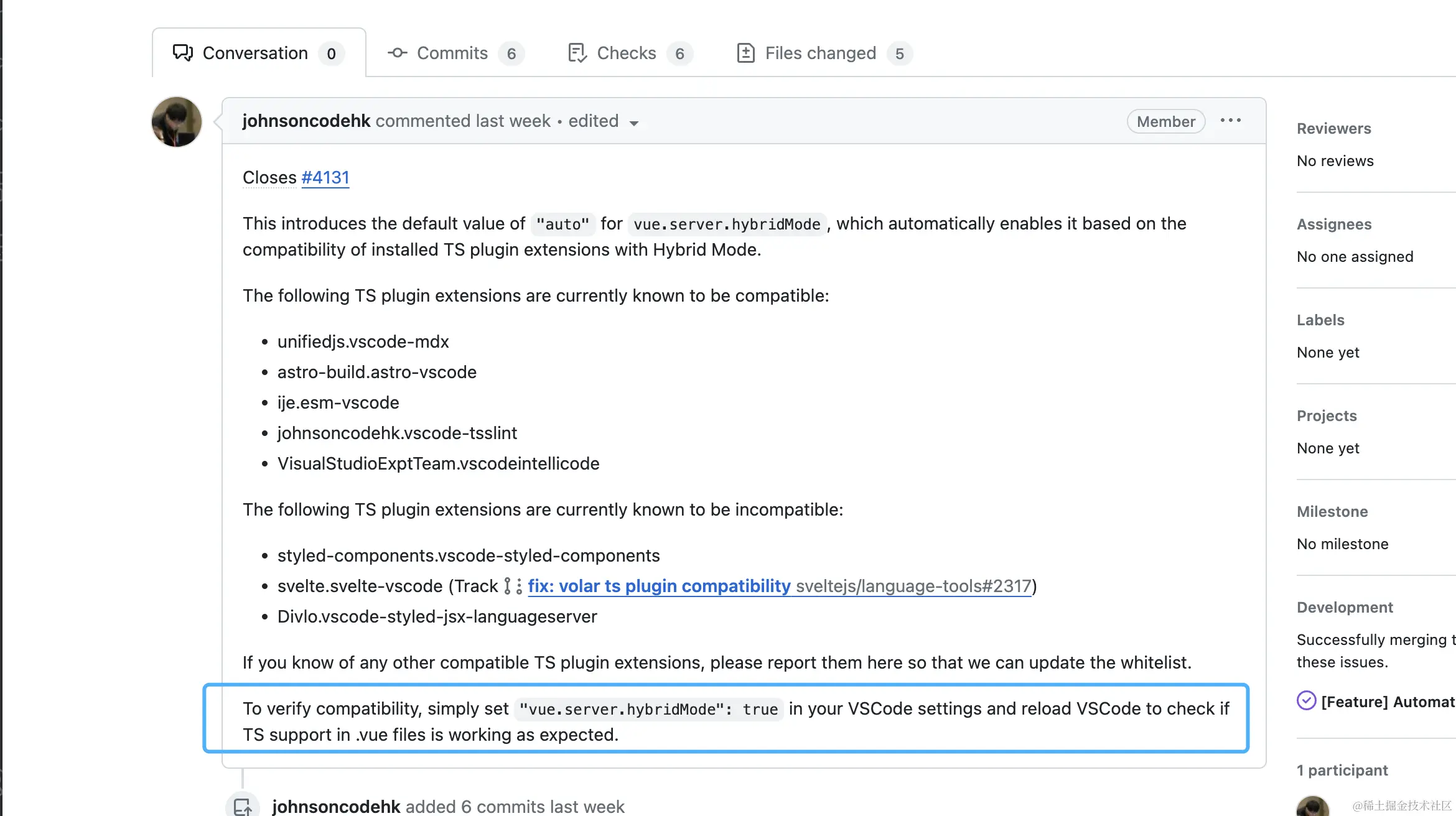Open the Checks tab
Screen dimensions: 1456x816
[626, 53]
